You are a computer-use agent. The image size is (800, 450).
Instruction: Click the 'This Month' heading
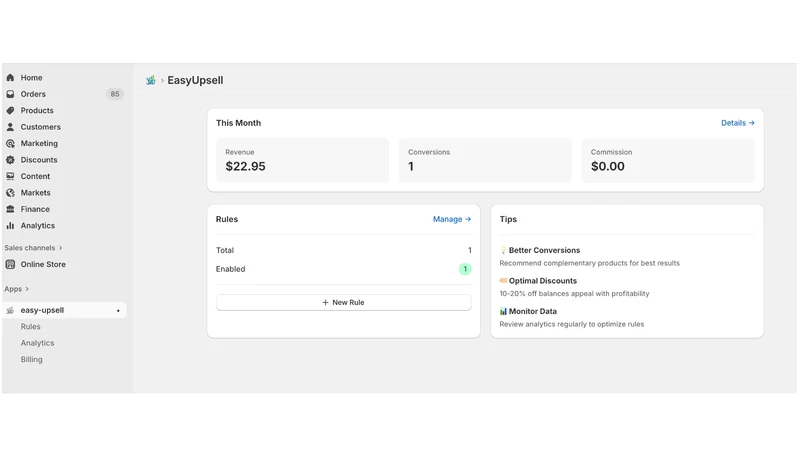pyautogui.click(x=238, y=123)
